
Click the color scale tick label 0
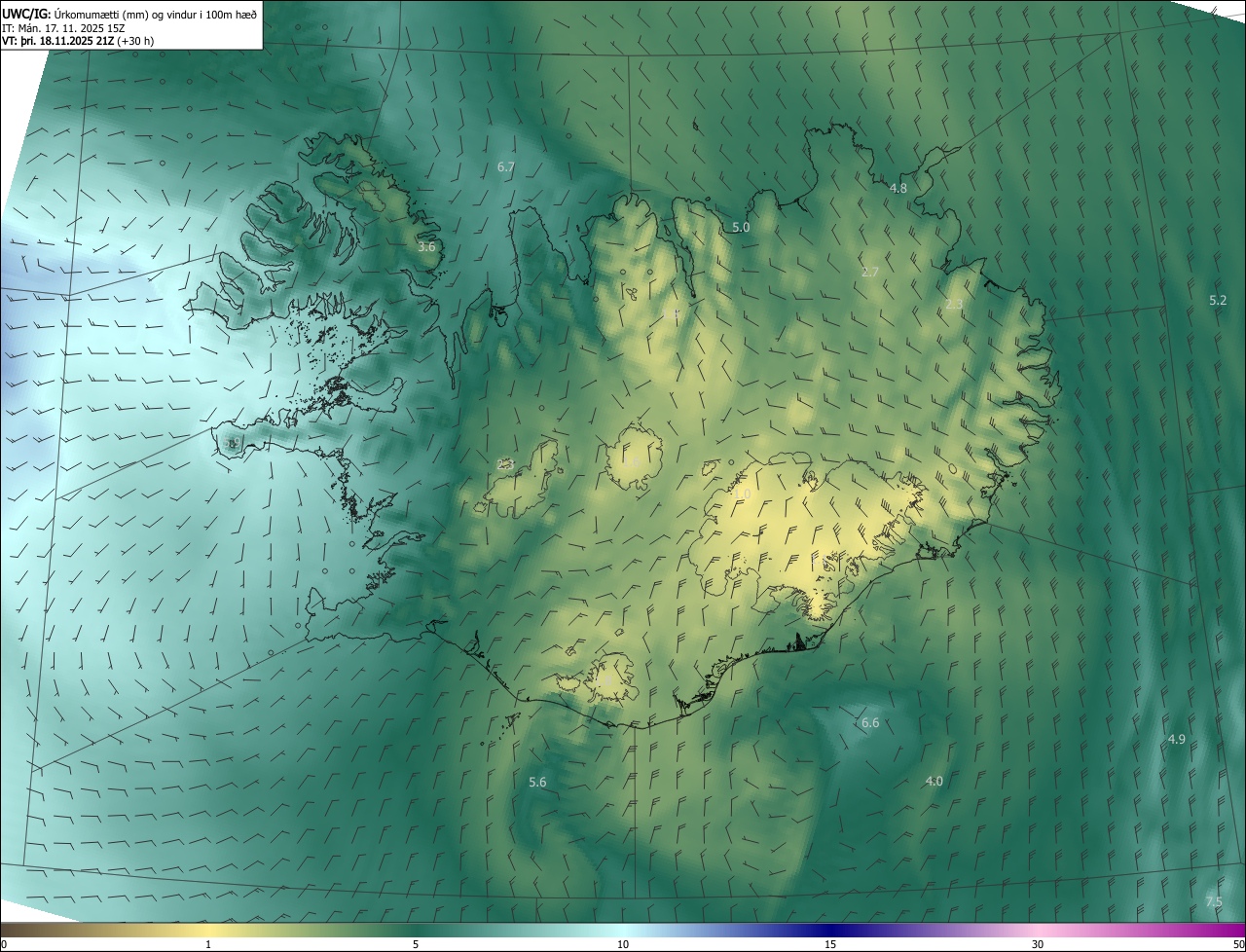pos(3,944)
